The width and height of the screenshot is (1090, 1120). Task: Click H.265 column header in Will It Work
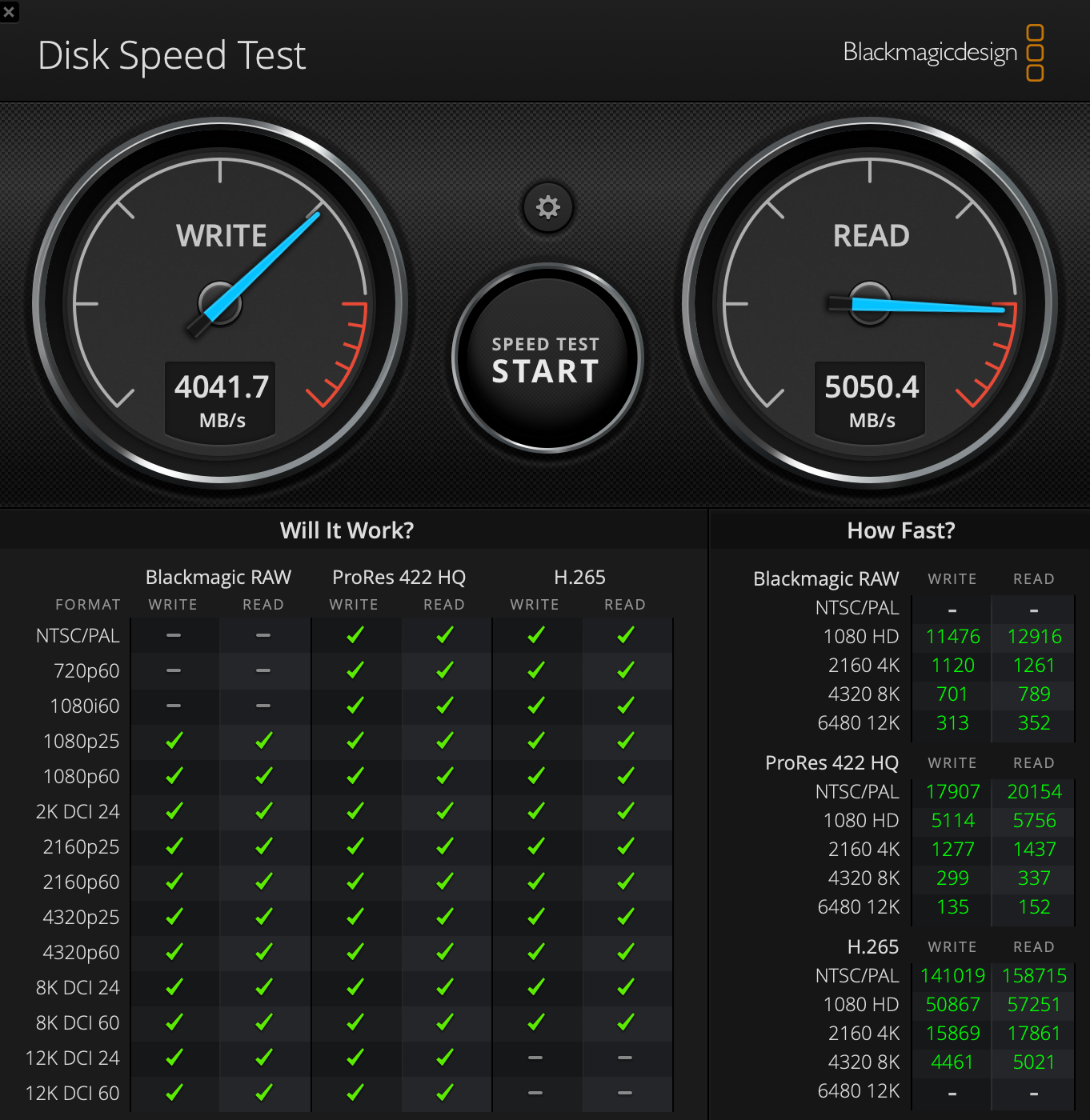click(579, 577)
